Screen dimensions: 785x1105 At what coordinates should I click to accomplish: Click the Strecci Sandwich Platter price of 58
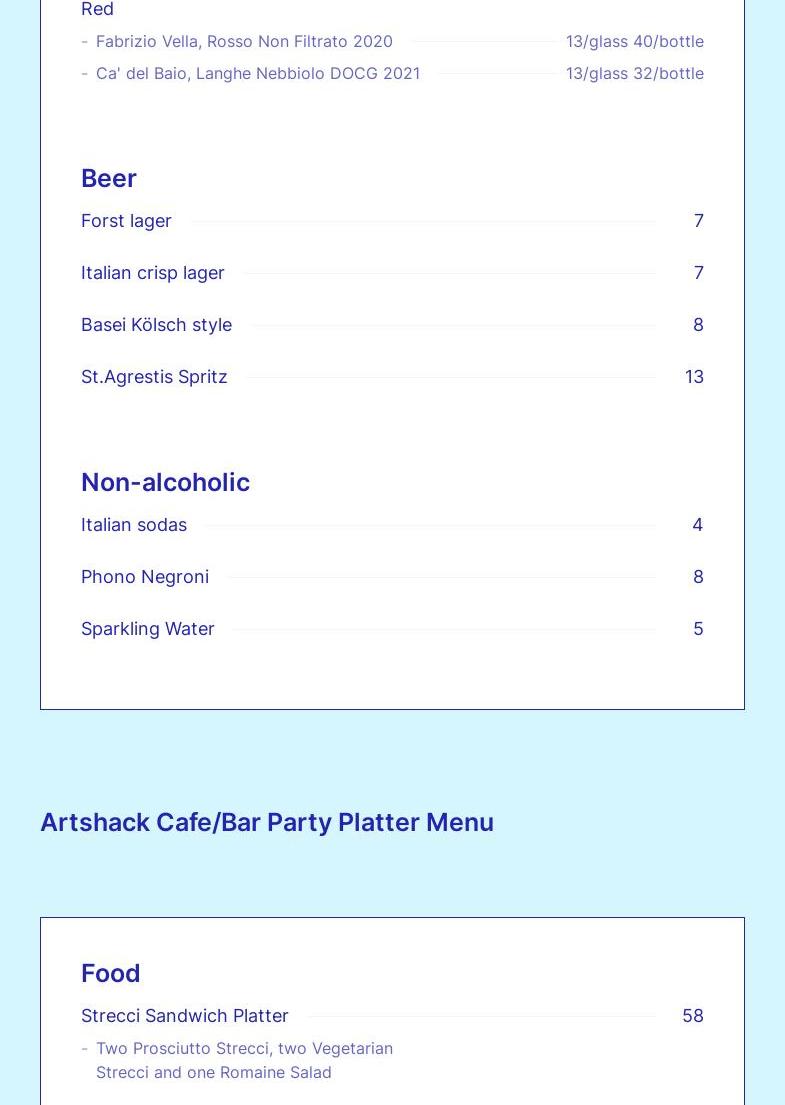point(692,1015)
